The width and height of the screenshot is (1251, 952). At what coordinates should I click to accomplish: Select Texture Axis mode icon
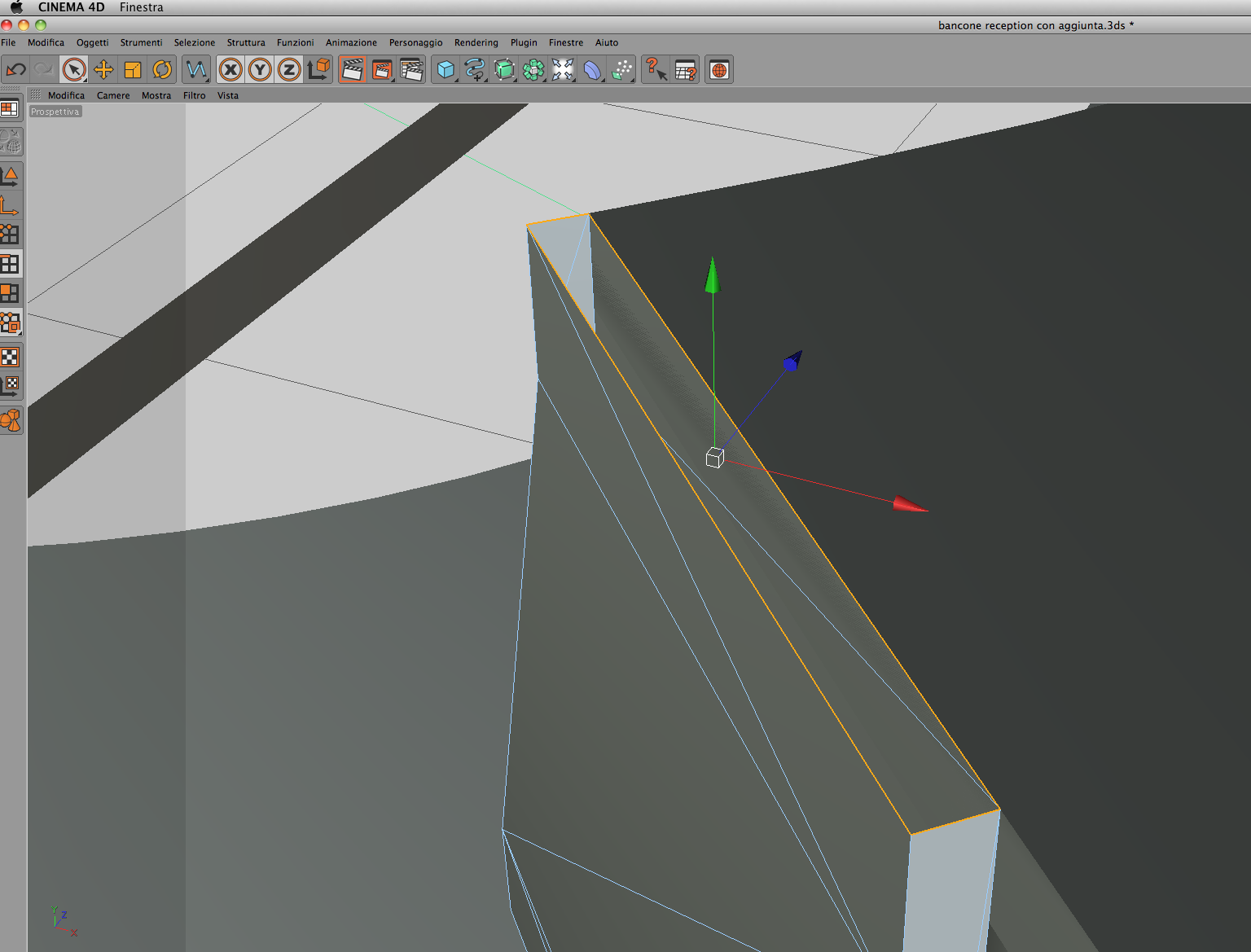point(10,386)
